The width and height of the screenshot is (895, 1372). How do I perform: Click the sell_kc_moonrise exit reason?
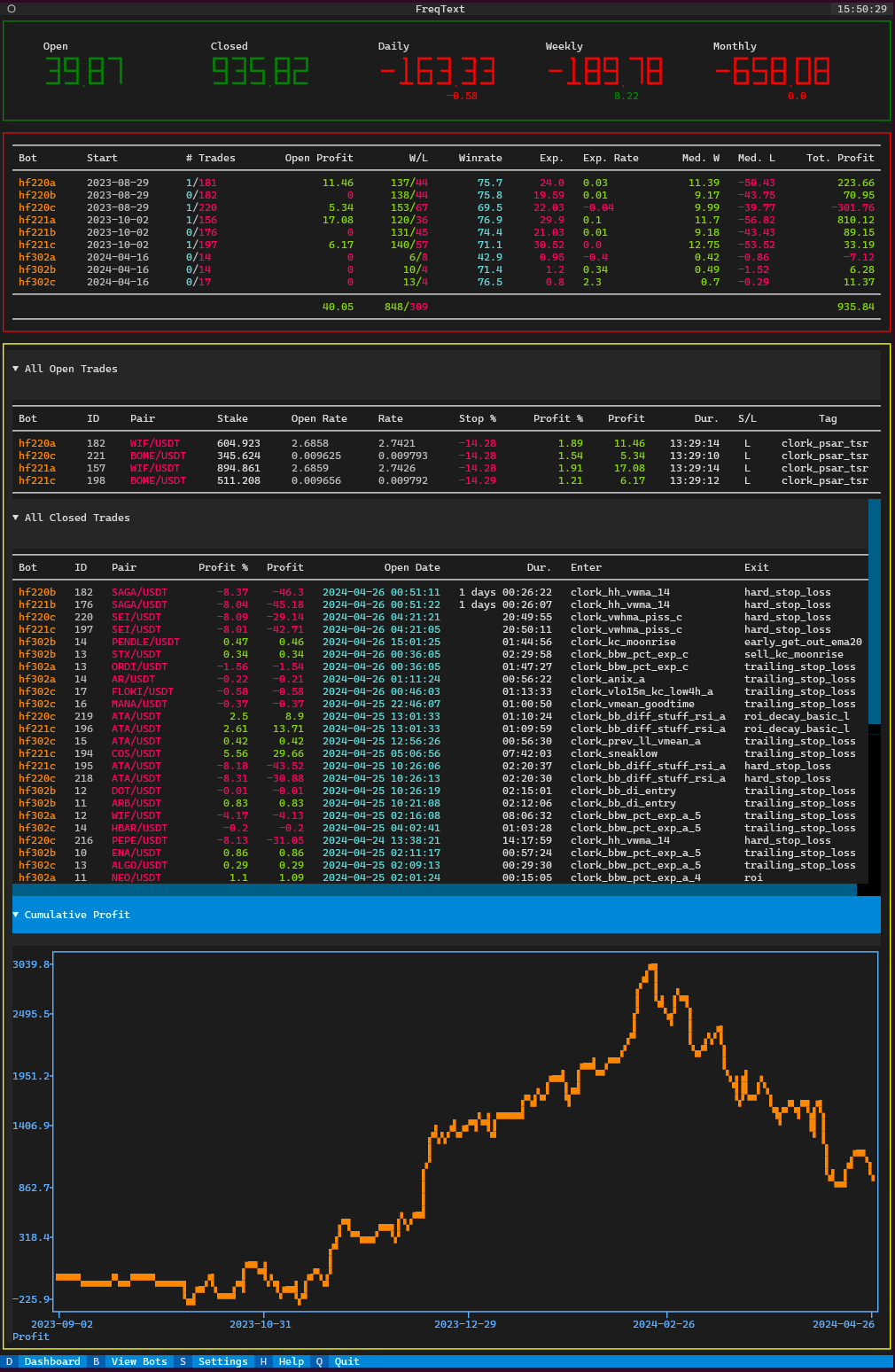[794, 654]
